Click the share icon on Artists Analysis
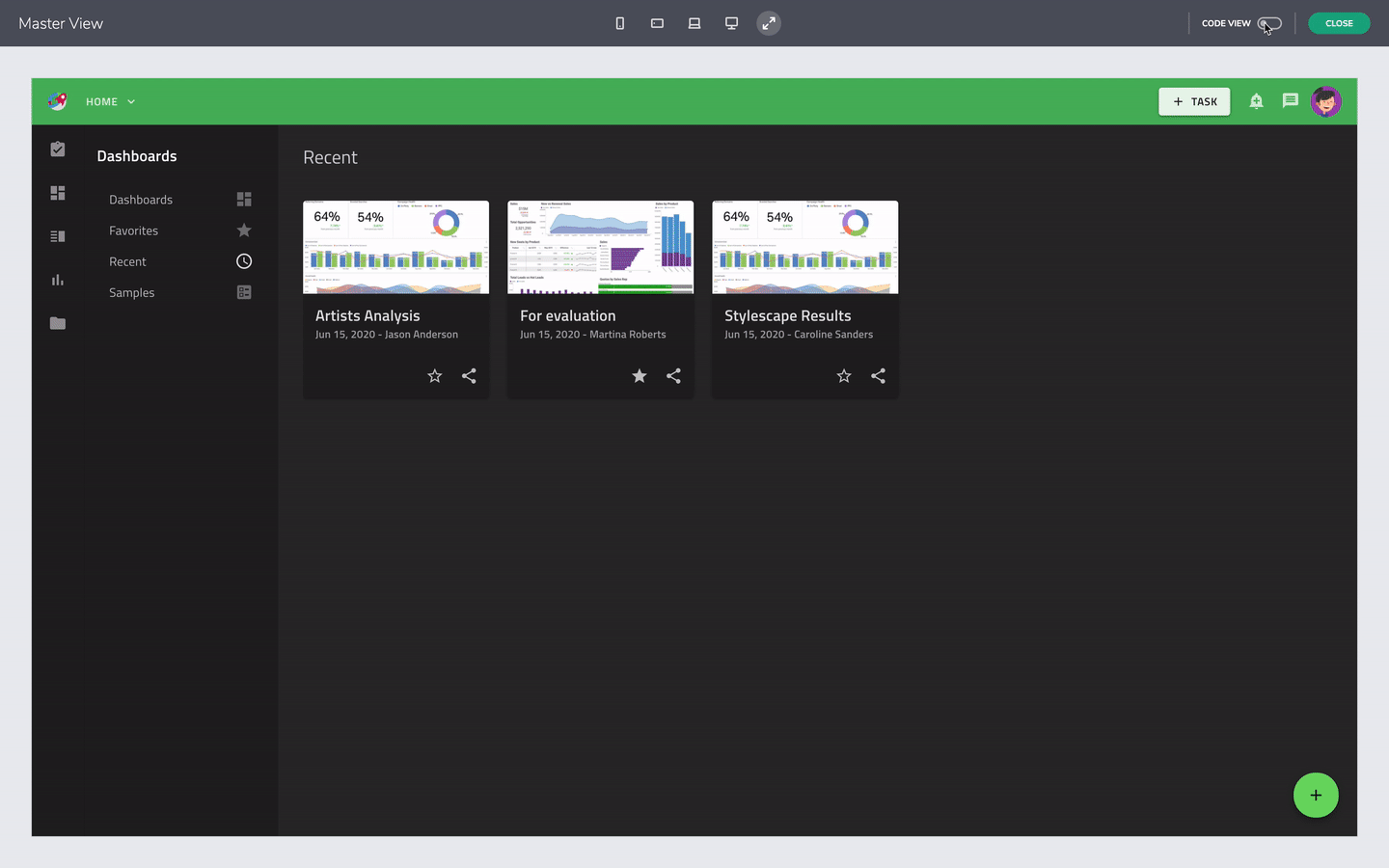1389x868 pixels. click(469, 376)
